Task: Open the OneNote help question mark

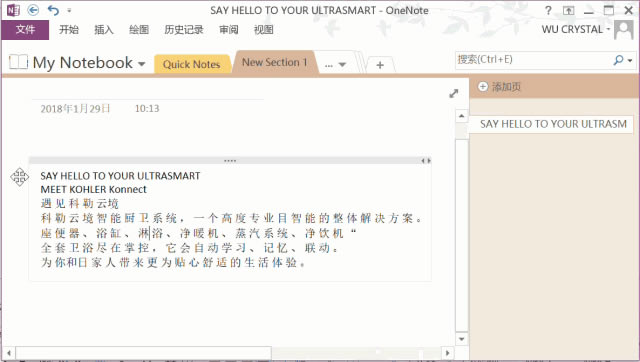Action: [x=548, y=11]
